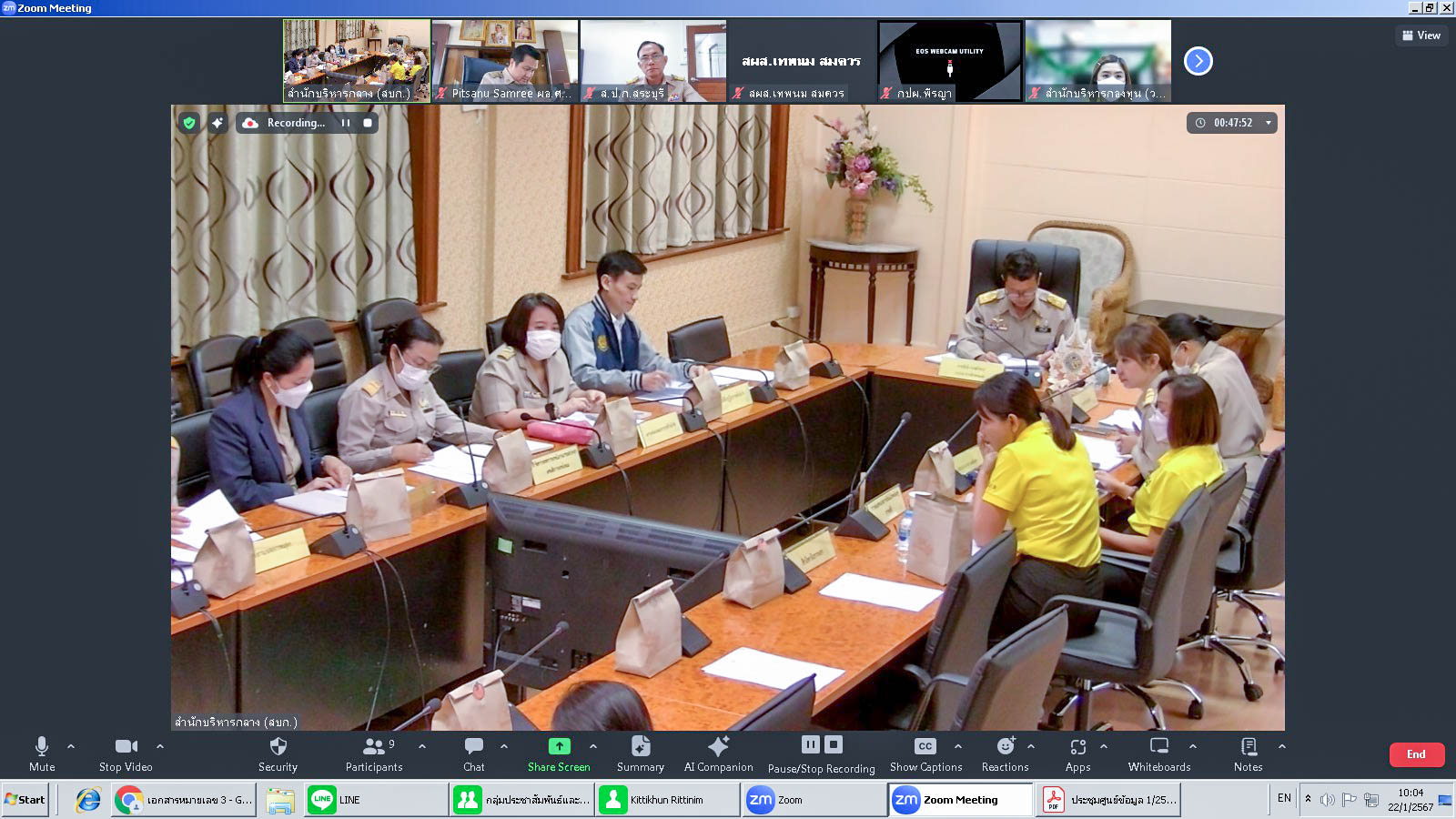Expand chat options arrow beside Chat
1456x819 pixels.
pos(504,746)
